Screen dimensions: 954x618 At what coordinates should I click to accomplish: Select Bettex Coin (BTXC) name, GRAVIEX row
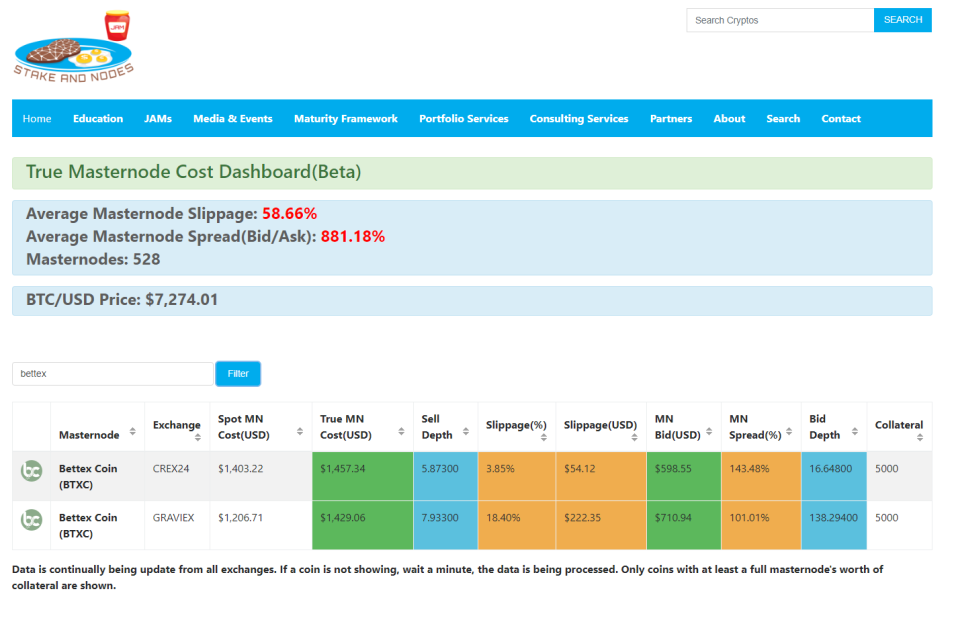click(88, 526)
